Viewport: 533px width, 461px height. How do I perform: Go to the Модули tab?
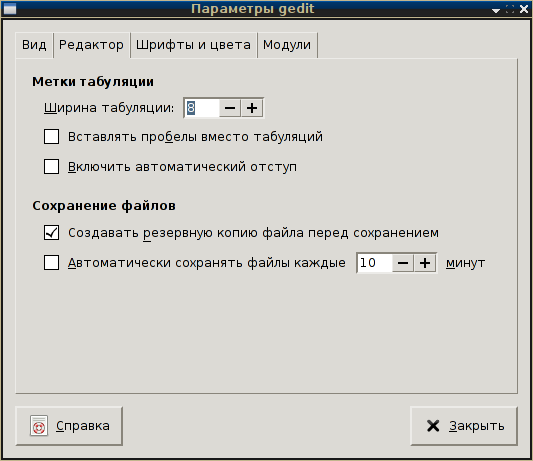[x=287, y=45]
